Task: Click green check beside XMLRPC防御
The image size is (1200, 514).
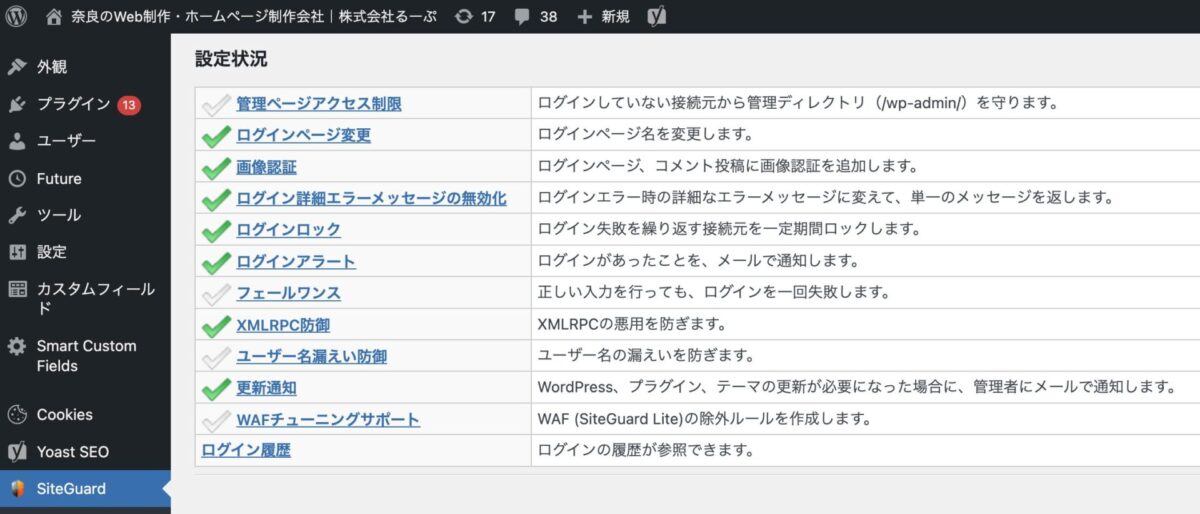Action: pos(216,325)
